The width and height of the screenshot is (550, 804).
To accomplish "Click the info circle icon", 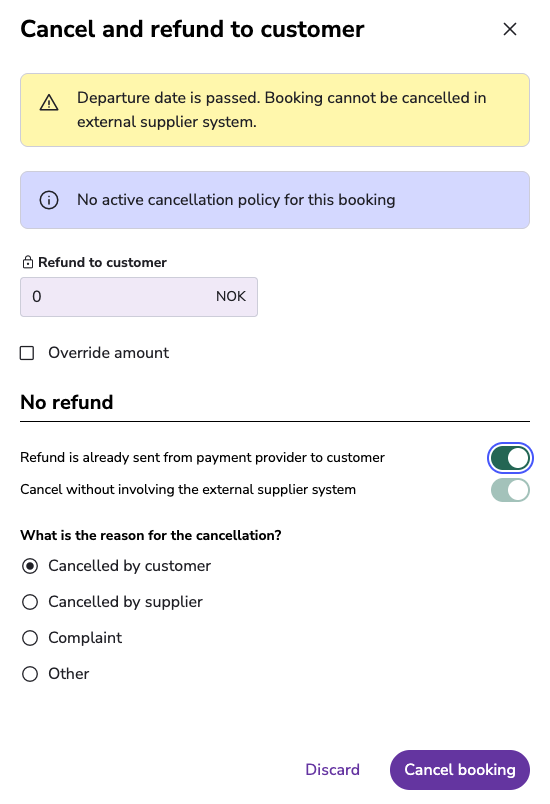I will point(49,200).
